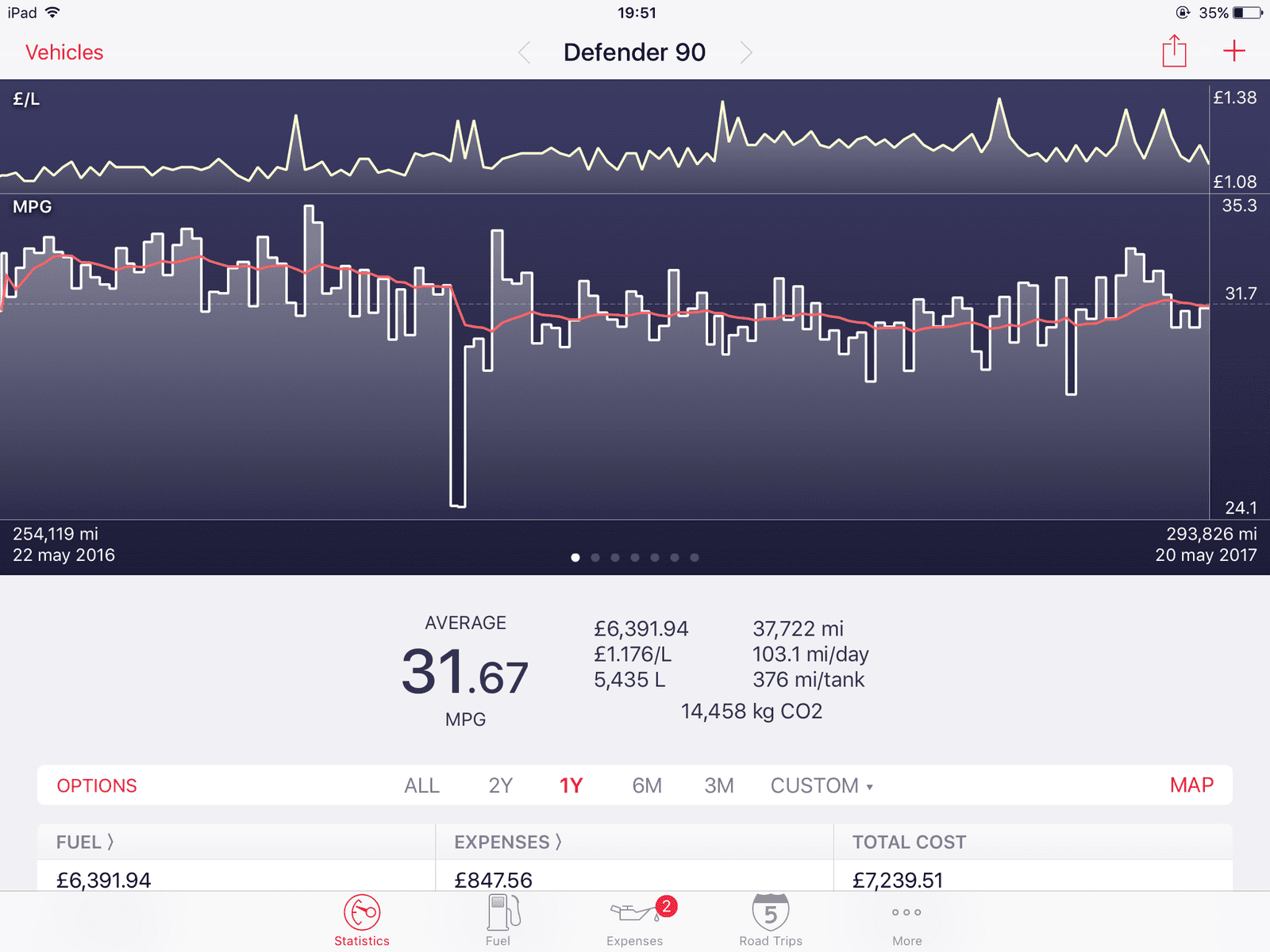Tap the rotation lock status icon
Viewport: 1270px width, 952px height.
1183,13
